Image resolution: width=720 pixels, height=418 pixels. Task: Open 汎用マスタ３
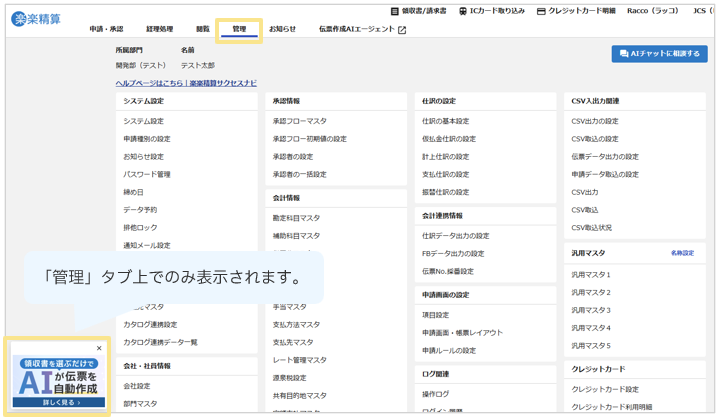[591, 311]
